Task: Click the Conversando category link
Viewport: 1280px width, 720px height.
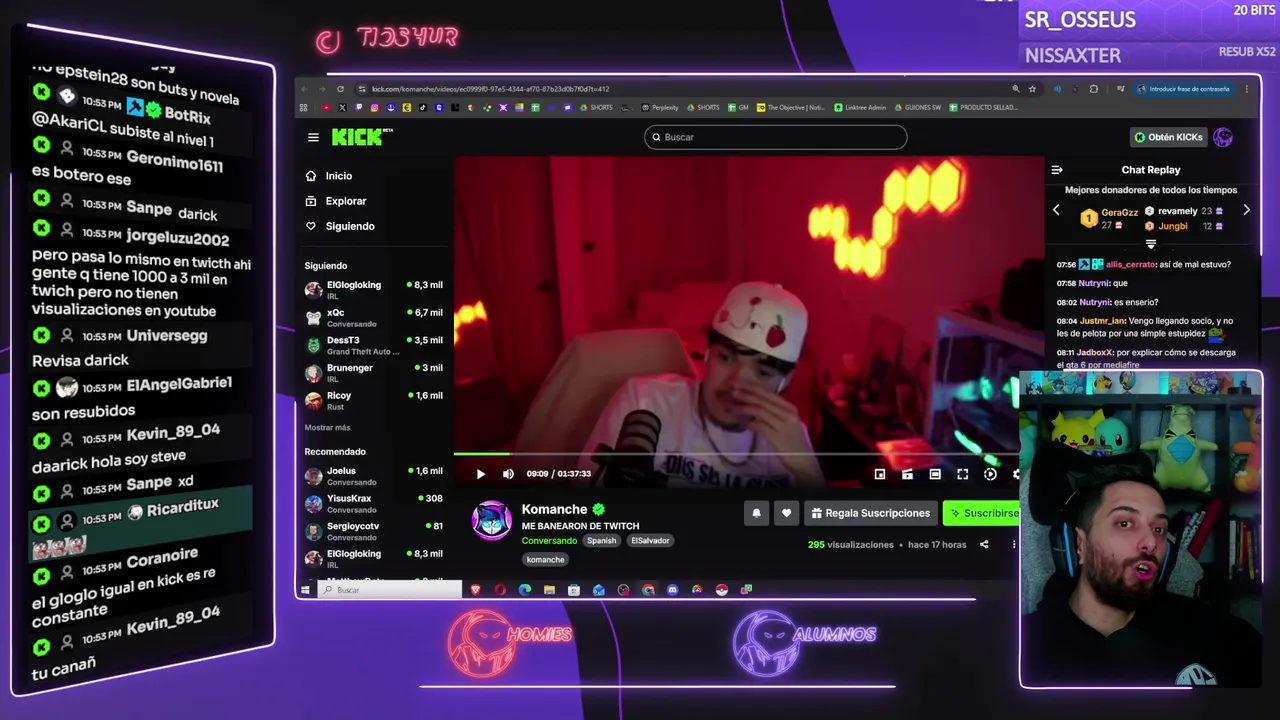Action: pos(549,541)
